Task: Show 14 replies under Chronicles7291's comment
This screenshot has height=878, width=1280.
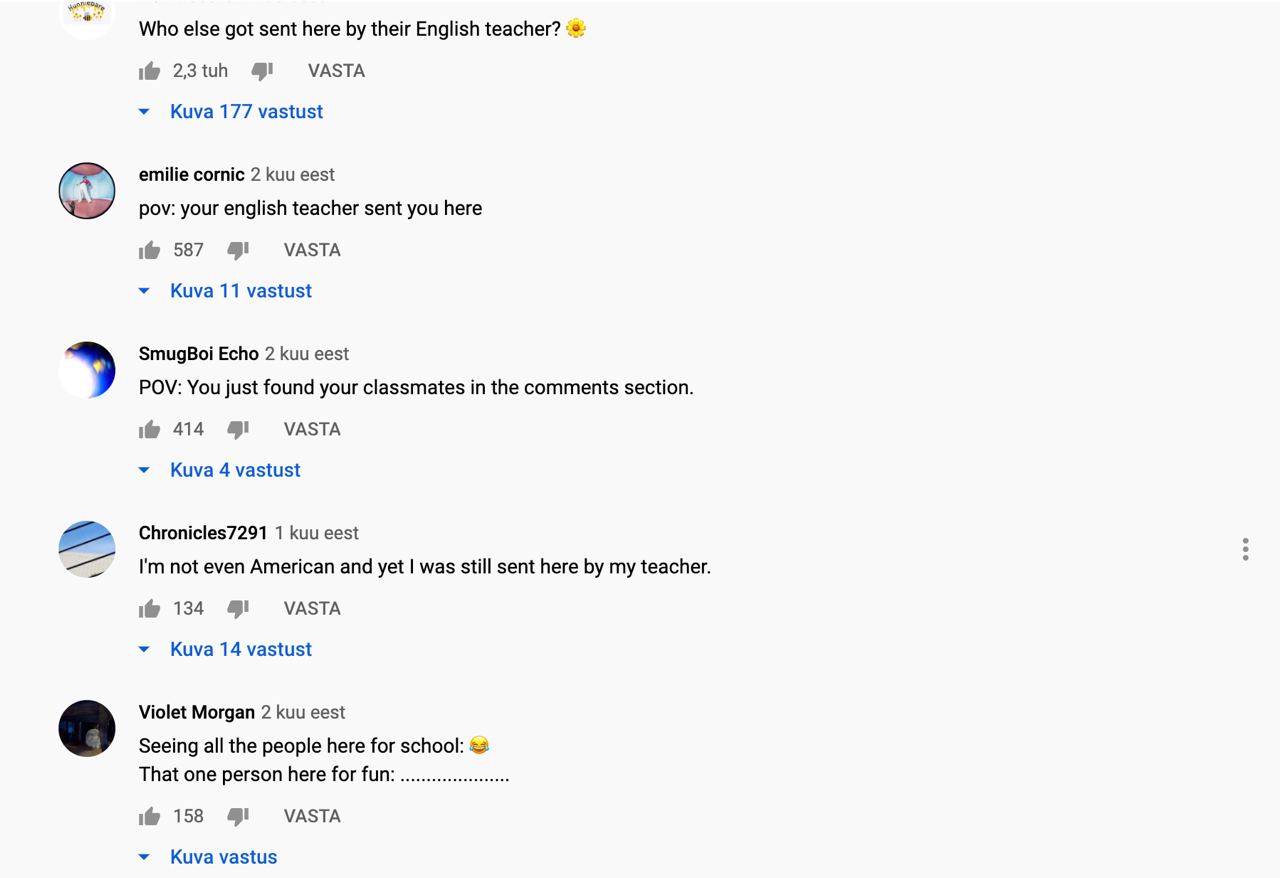Action: pos(240,649)
